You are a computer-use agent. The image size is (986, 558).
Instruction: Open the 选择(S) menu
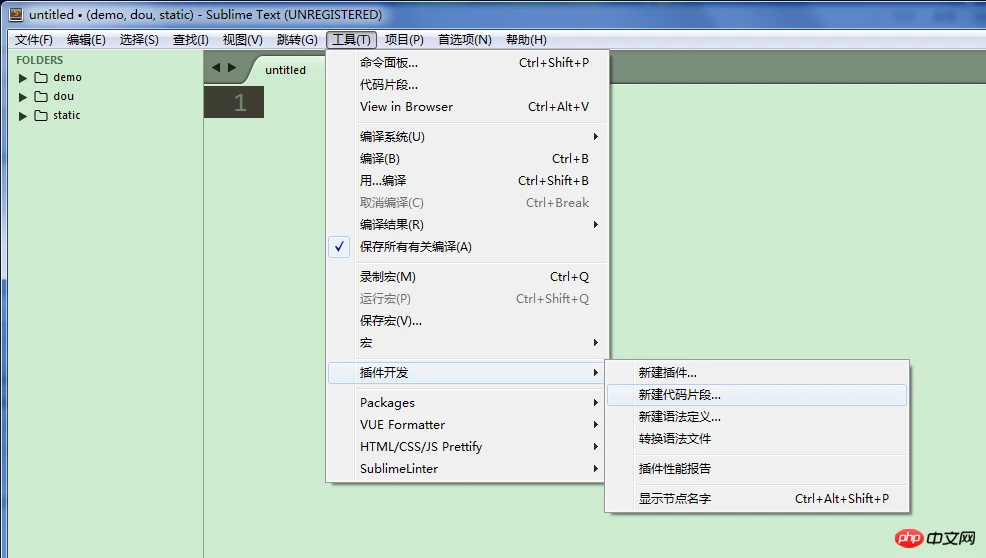click(139, 40)
